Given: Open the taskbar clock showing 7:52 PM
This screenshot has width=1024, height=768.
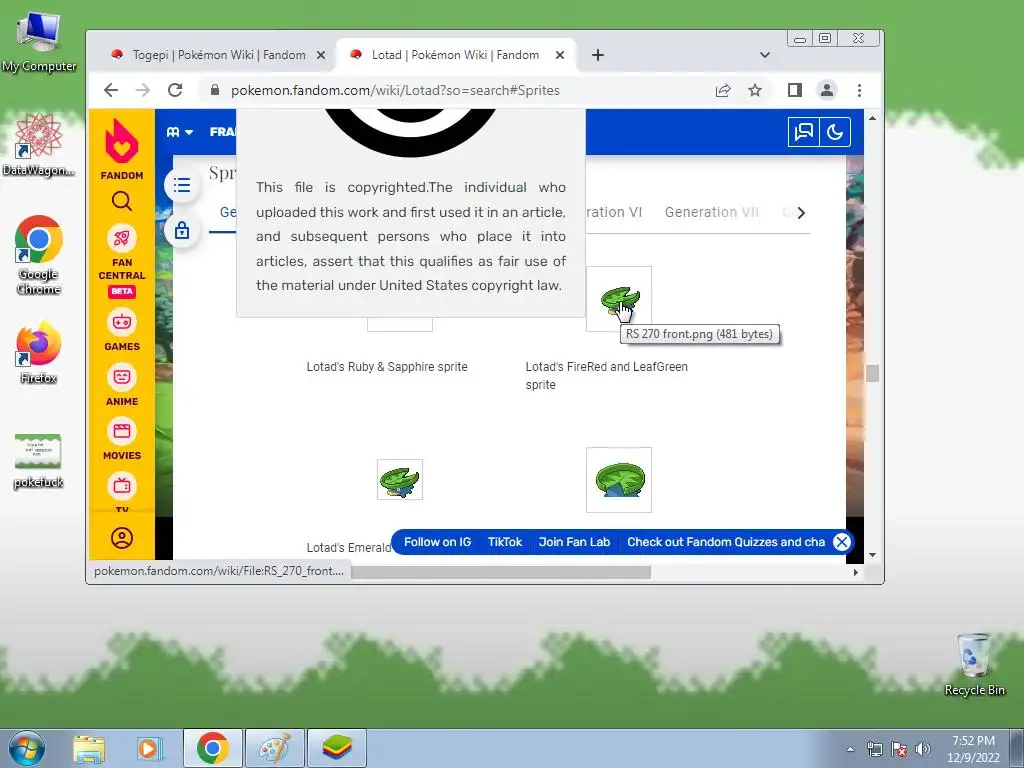Looking at the screenshot, I should pos(973,749).
